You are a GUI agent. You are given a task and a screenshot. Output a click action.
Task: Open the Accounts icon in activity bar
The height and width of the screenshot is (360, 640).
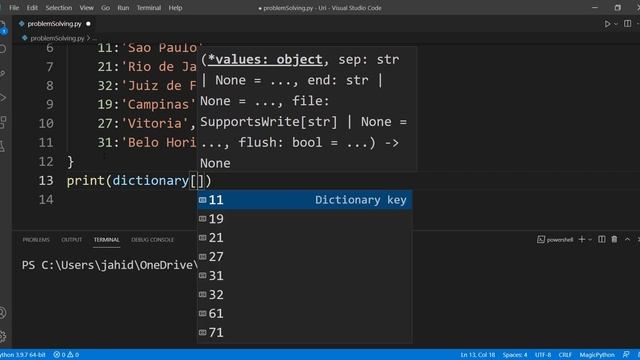[3, 313]
